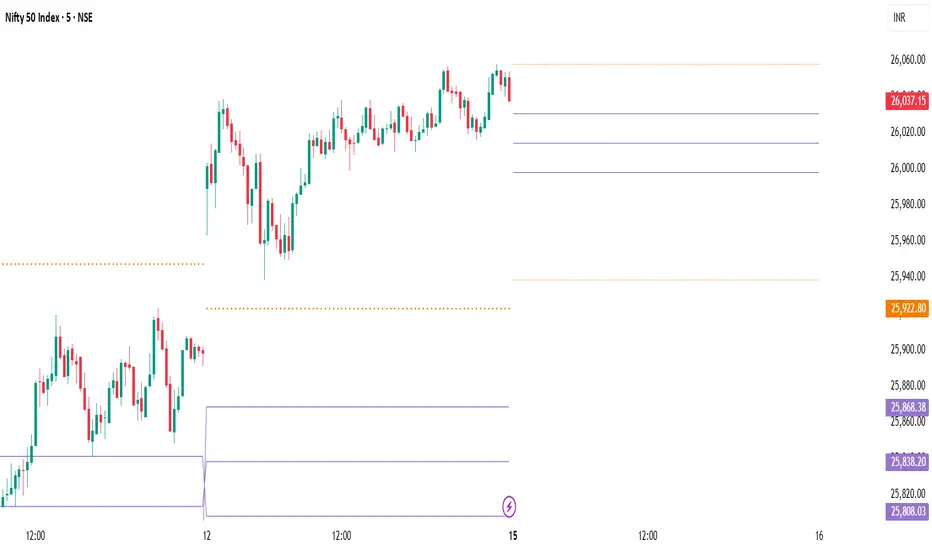Click the 25,980.00 price scale label
Viewport: 932px width, 550px height.
pos(905,204)
